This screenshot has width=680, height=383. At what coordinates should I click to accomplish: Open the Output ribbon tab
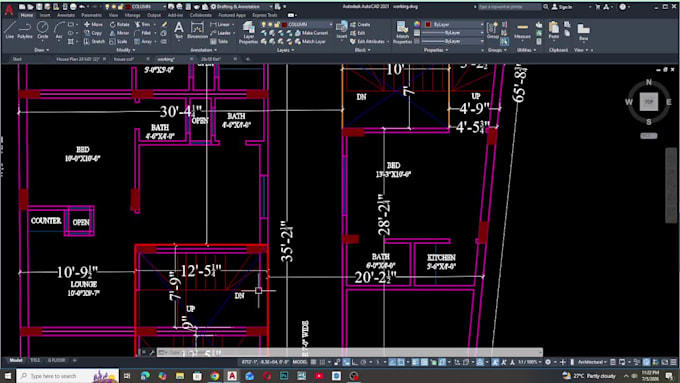[x=154, y=15]
